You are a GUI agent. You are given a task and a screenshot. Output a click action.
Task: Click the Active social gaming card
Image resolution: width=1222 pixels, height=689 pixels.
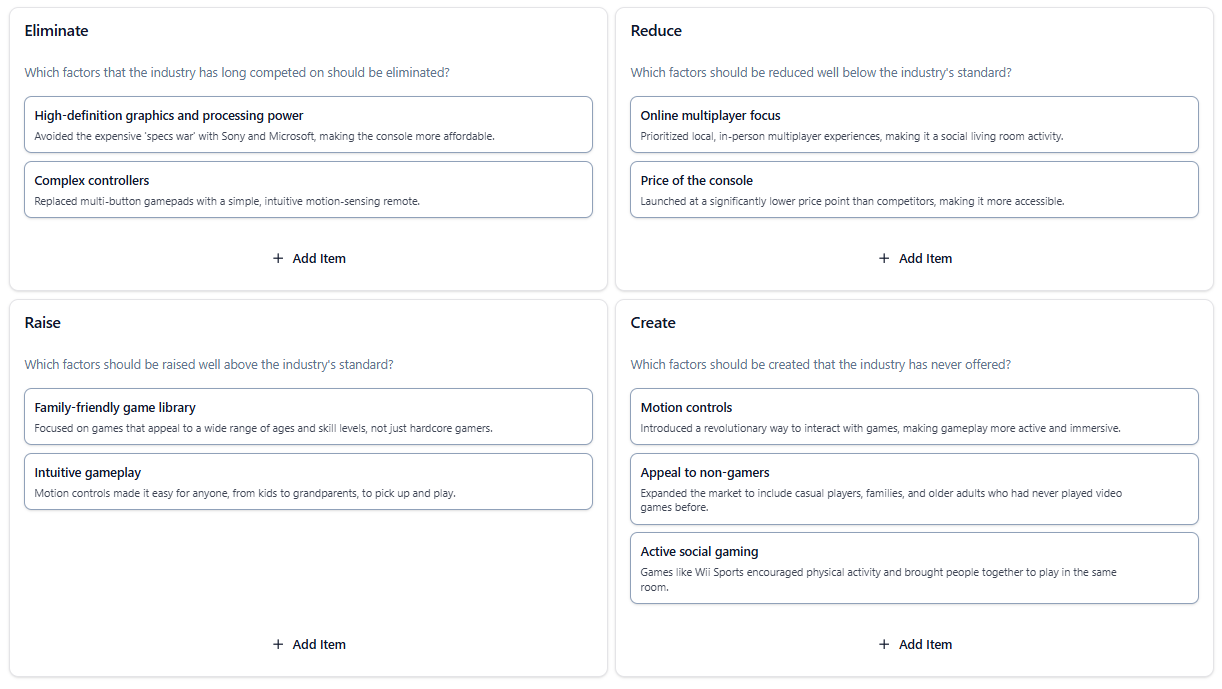coord(914,568)
